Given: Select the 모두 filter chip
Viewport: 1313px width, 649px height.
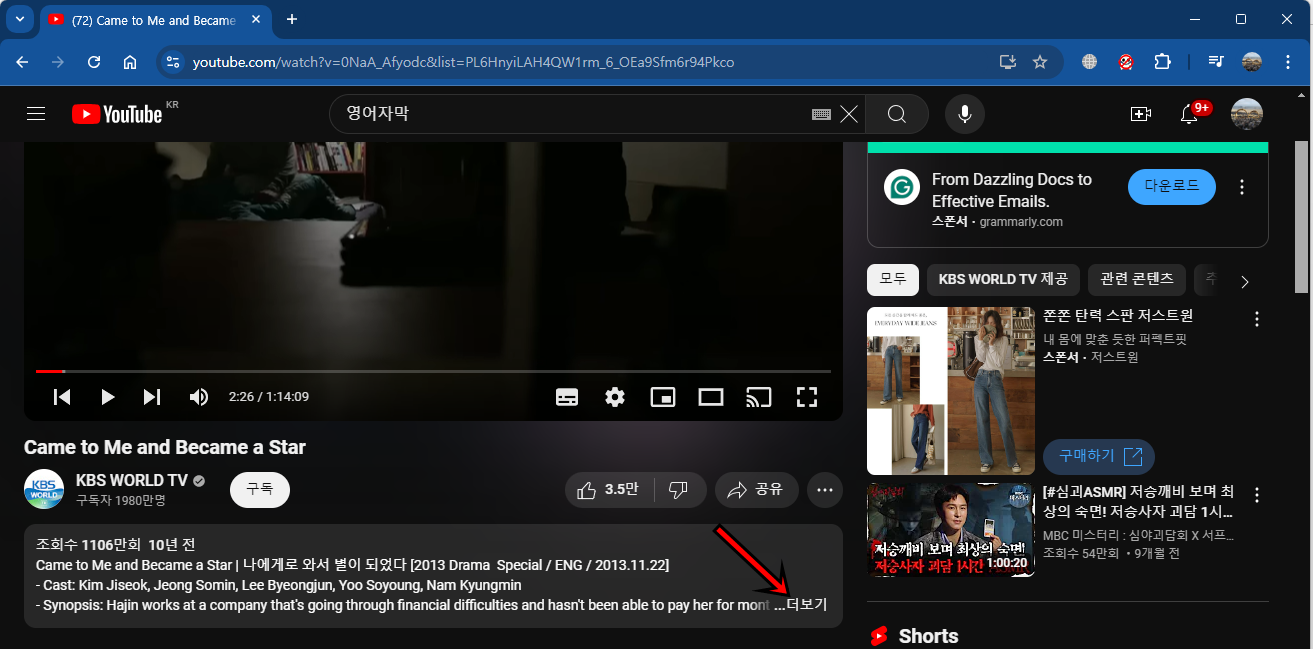Looking at the screenshot, I should (893, 280).
